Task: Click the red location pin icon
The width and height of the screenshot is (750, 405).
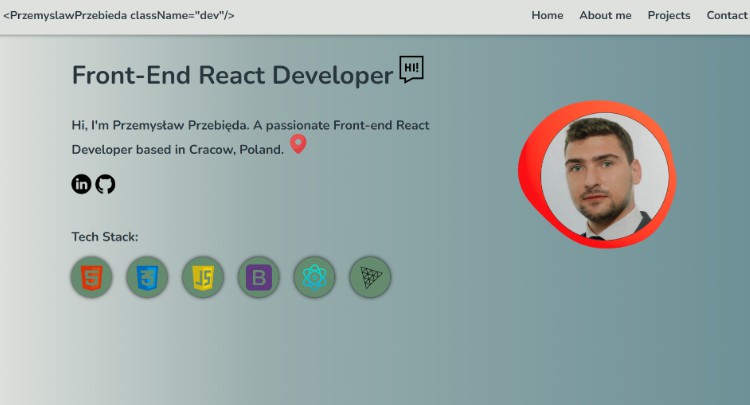Action: 298,145
